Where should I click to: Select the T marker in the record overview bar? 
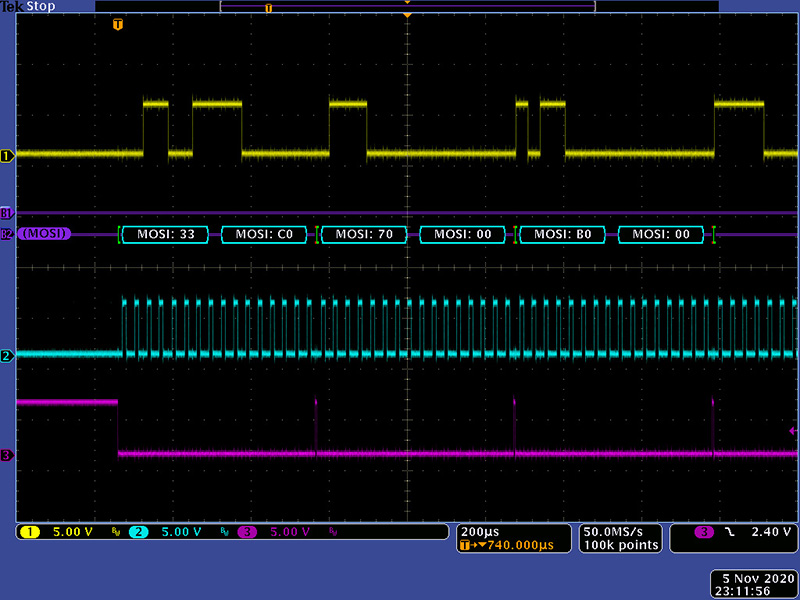pos(268,8)
